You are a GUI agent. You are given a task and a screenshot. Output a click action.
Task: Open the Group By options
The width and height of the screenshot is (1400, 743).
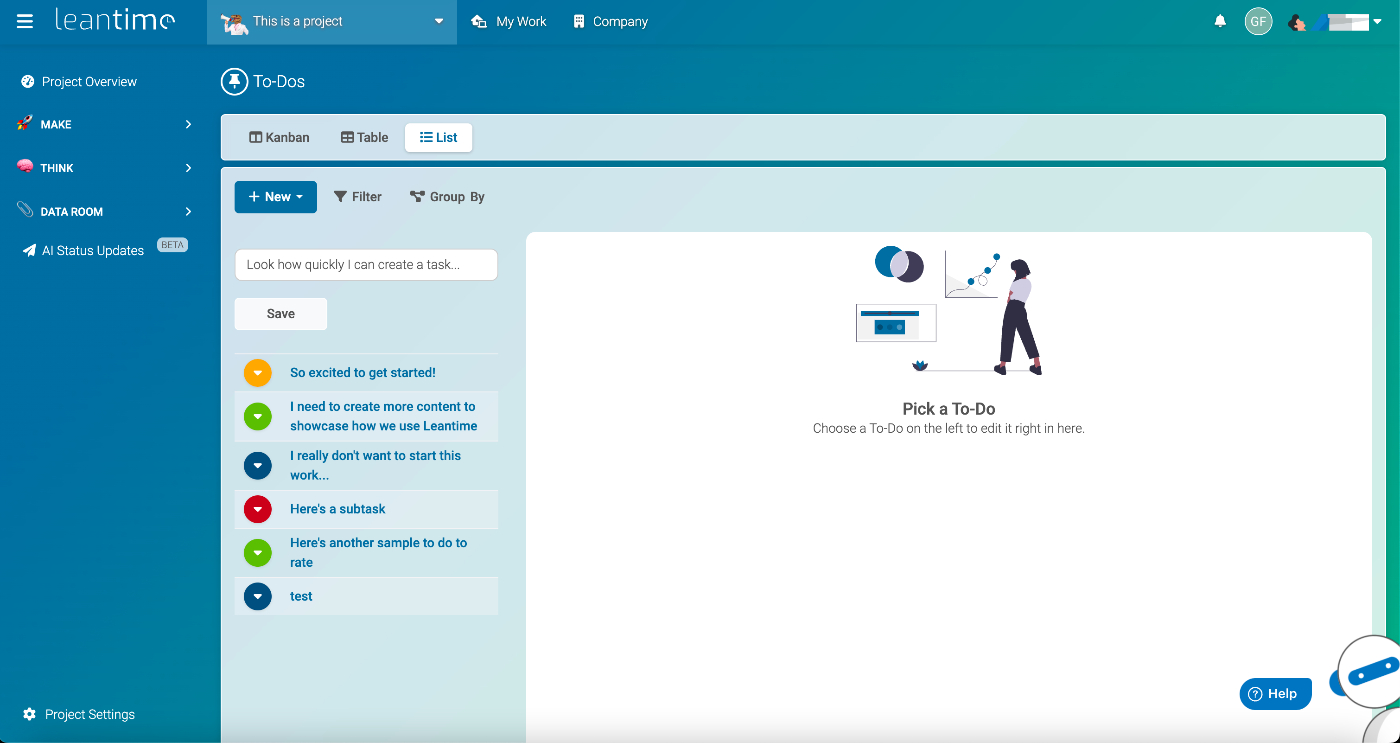click(x=447, y=197)
